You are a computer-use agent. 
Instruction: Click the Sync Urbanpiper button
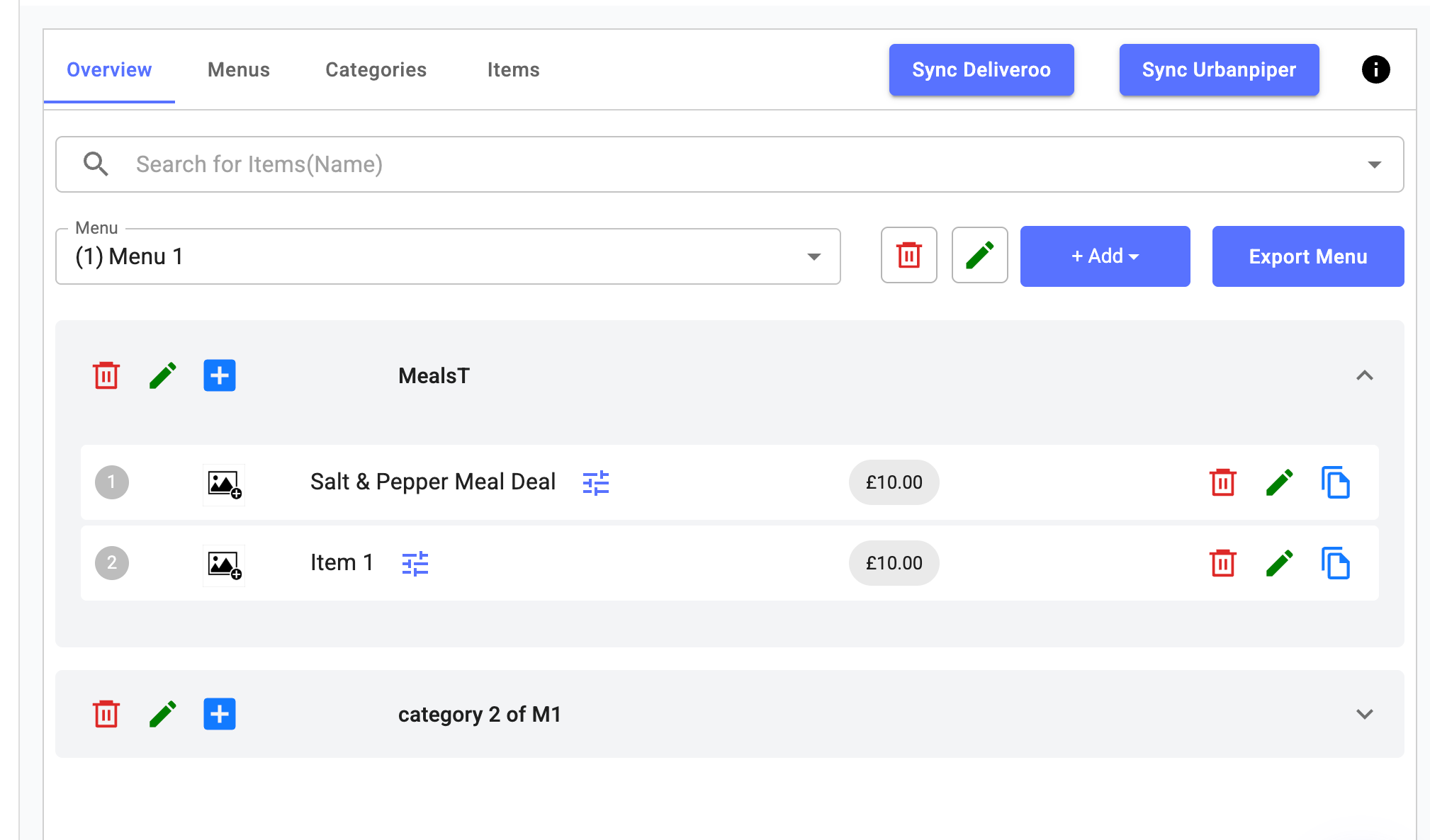coord(1219,69)
